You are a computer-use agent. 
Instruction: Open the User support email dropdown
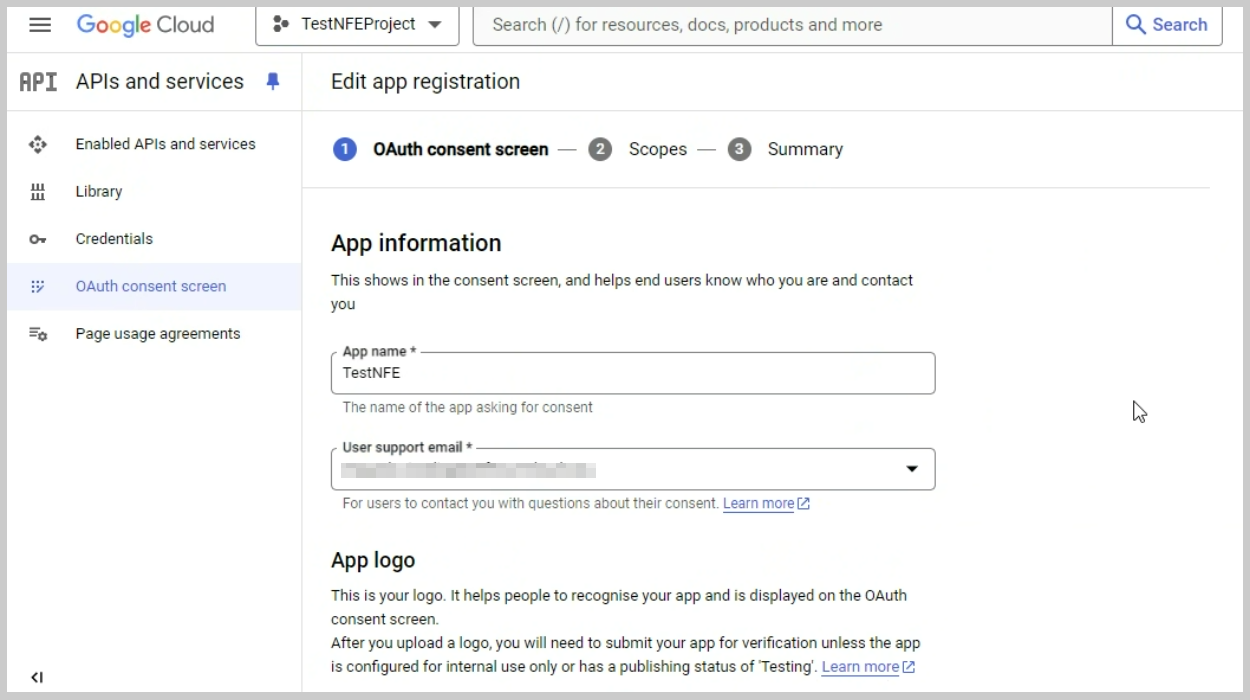(633, 469)
